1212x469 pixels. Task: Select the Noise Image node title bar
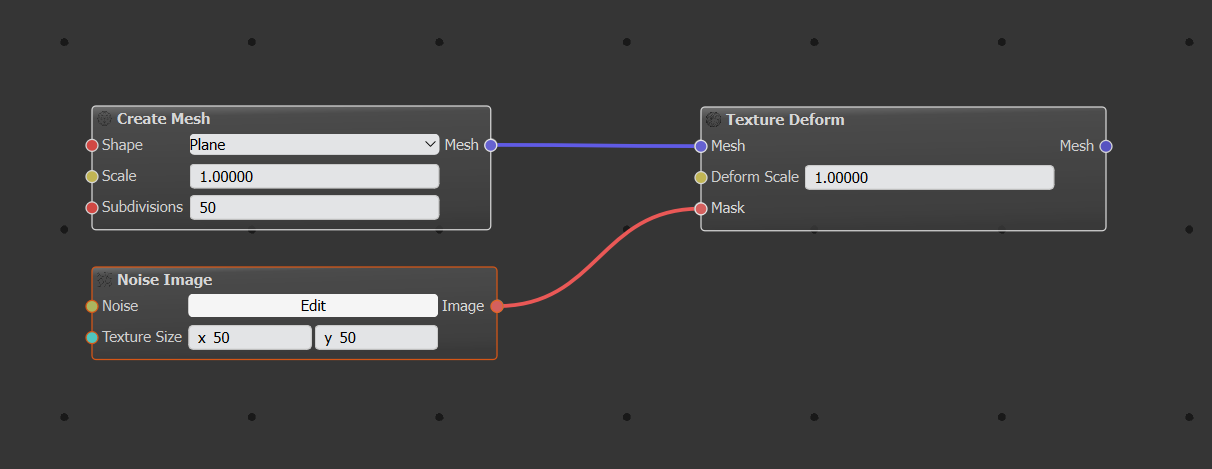tap(300, 280)
